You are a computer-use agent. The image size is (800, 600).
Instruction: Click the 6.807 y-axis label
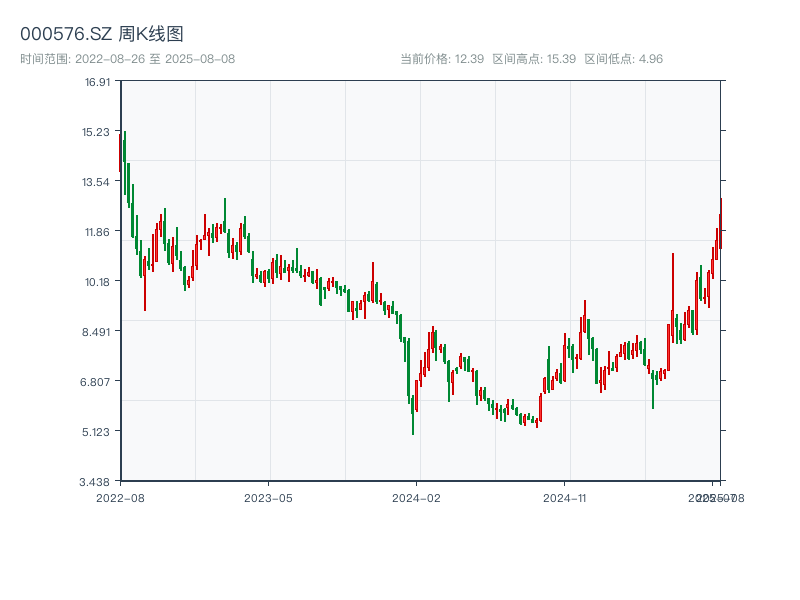click(x=97, y=382)
